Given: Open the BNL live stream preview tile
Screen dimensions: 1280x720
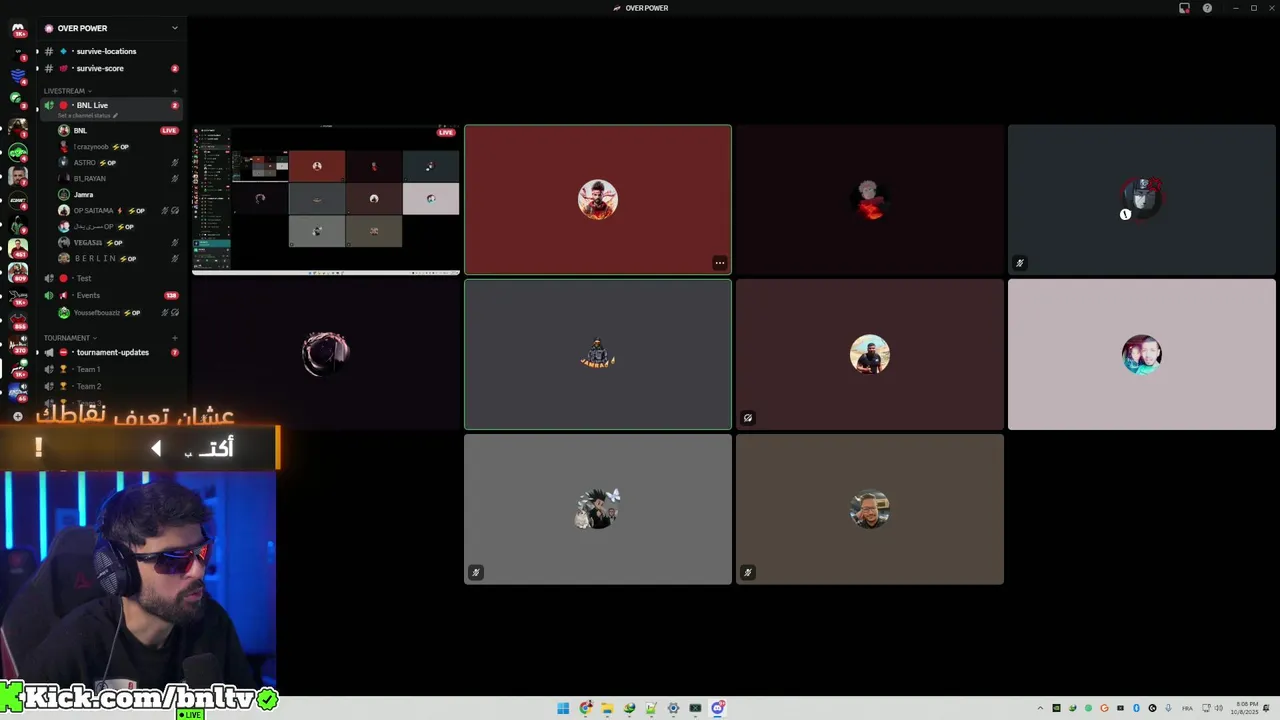Looking at the screenshot, I should 326,199.
